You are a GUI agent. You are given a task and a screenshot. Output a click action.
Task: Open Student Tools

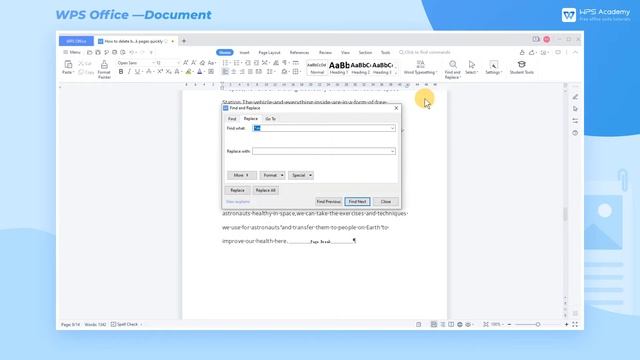(x=521, y=67)
